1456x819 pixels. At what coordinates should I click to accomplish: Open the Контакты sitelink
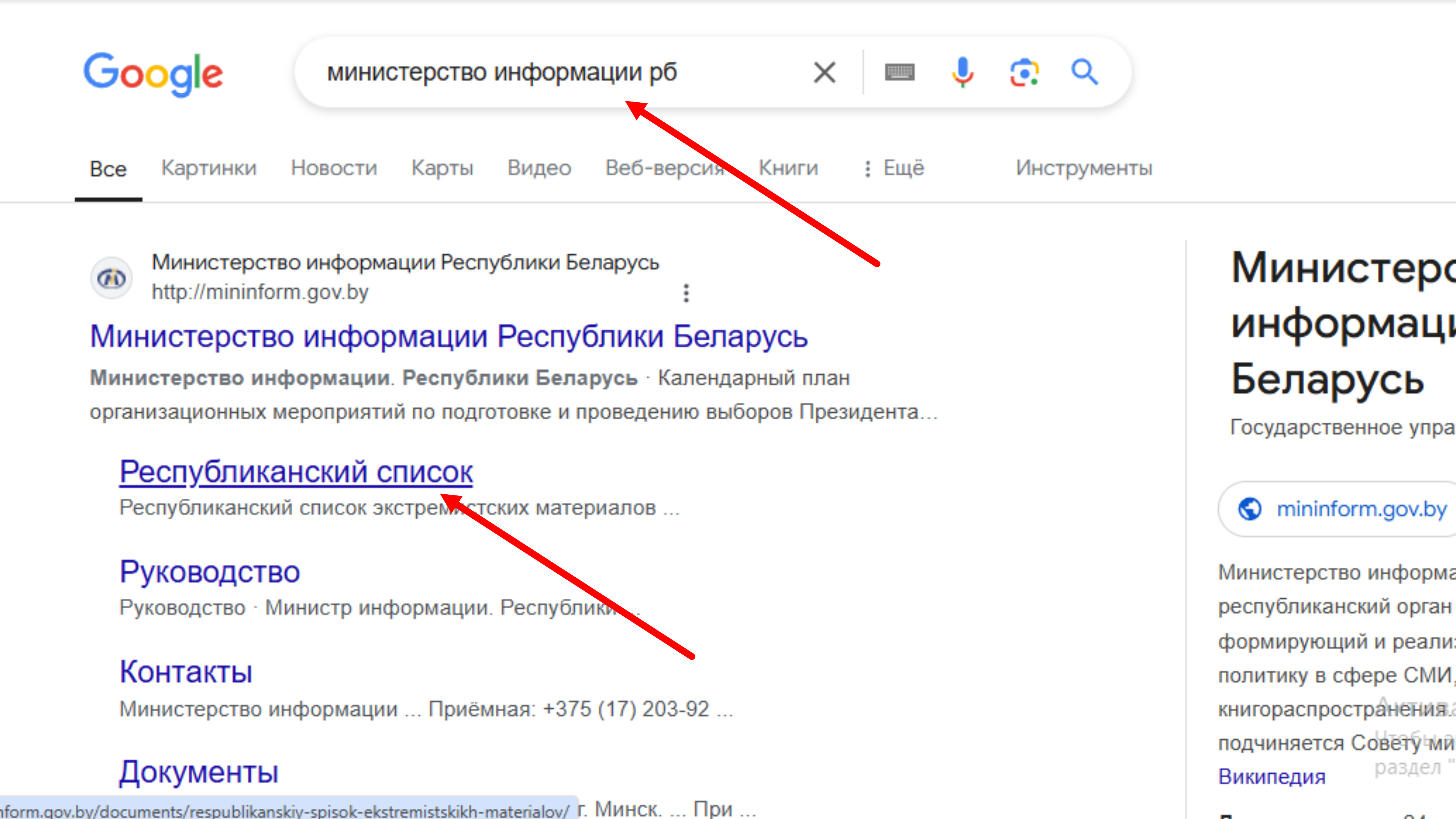point(186,672)
